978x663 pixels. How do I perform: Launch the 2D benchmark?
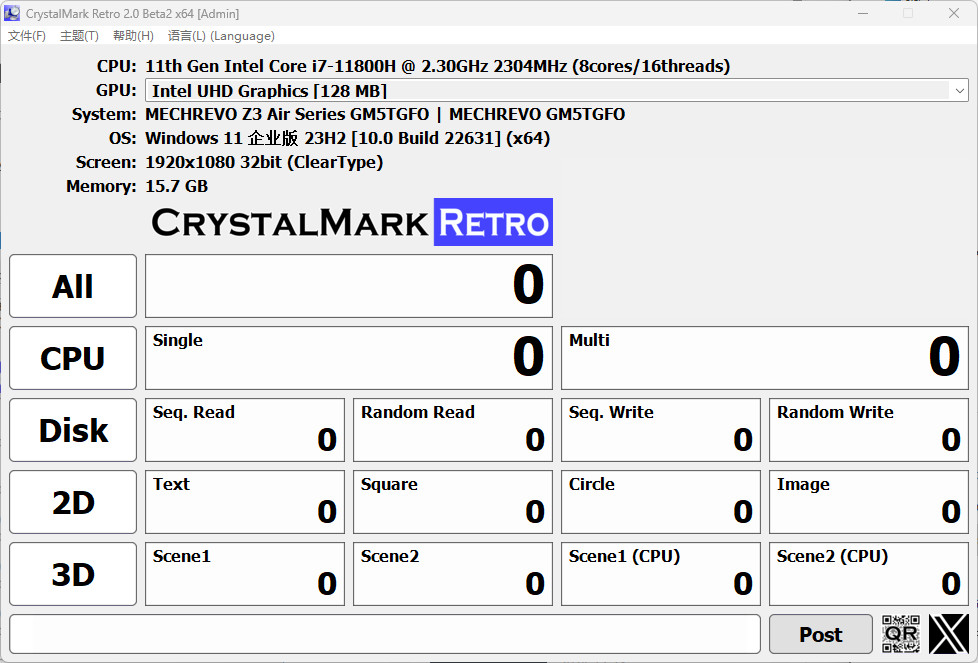(x=73, y=502)
